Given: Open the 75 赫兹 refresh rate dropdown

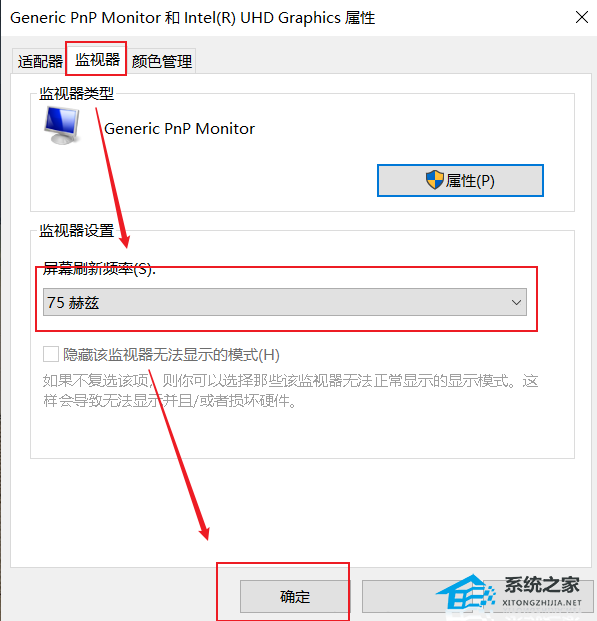Looking at the screenshot, I should click(x=285, y=303).
